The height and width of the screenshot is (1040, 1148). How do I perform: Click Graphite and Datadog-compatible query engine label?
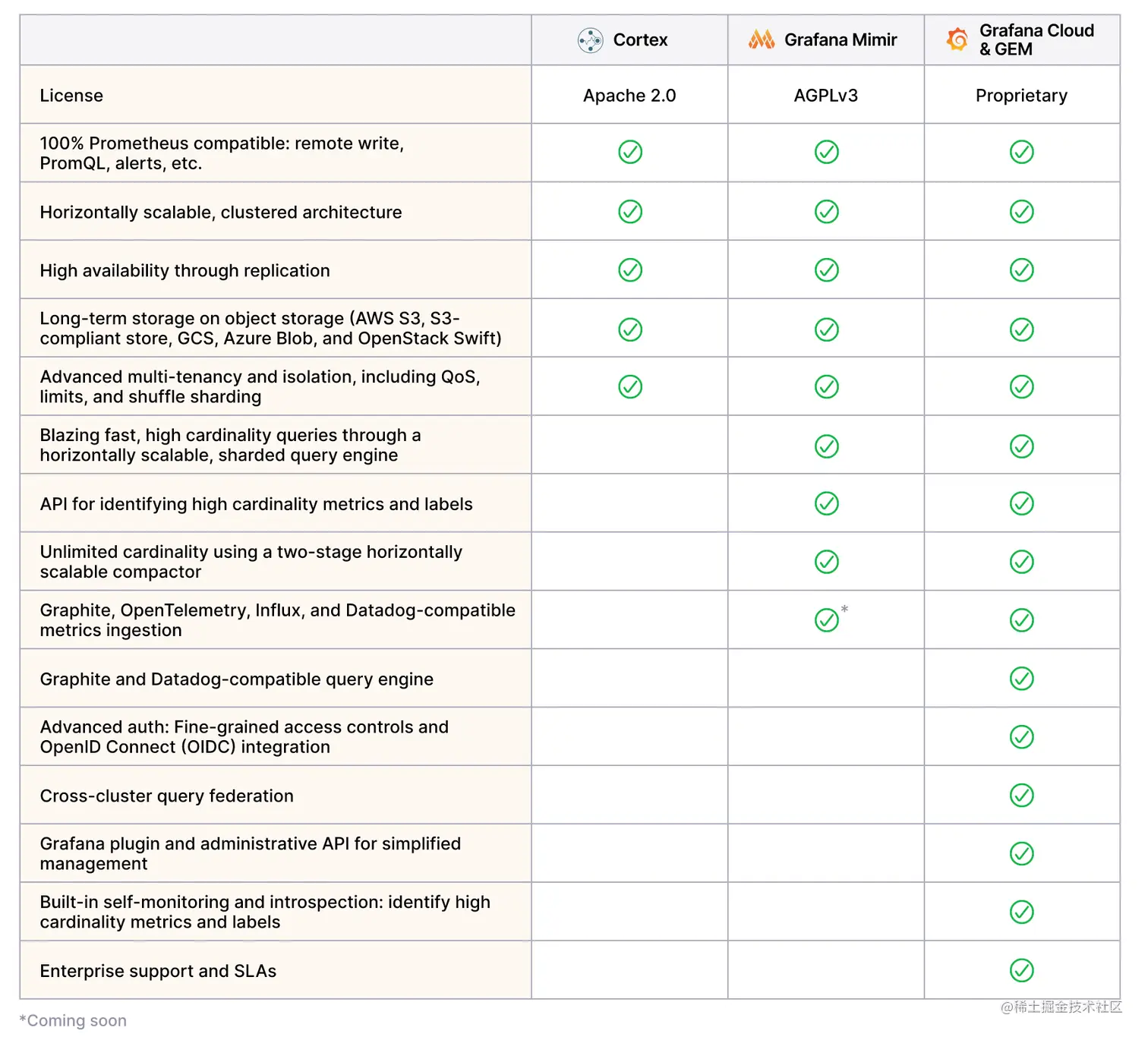pos(236,679)
